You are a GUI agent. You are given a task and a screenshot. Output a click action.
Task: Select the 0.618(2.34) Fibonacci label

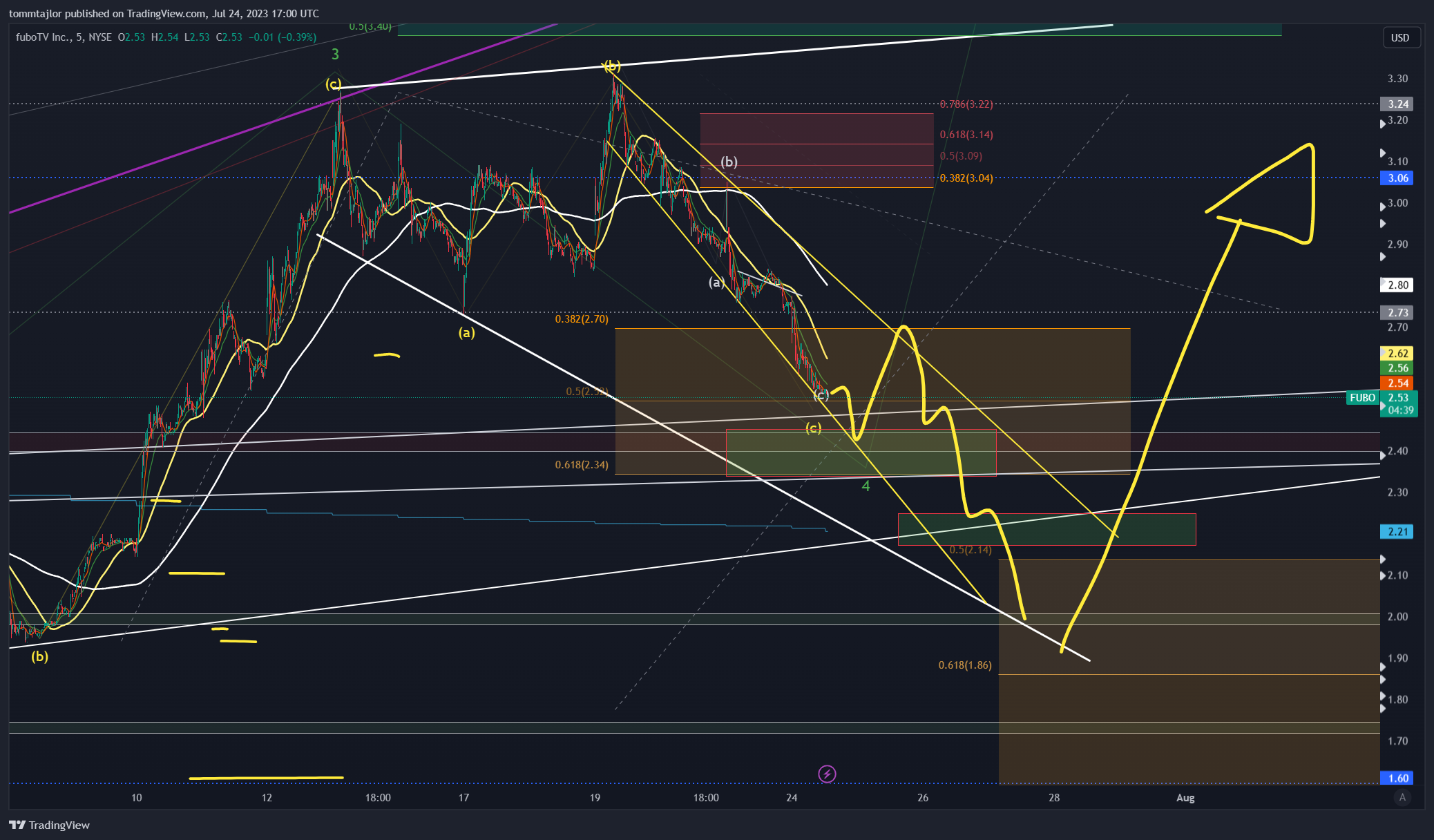582,465
